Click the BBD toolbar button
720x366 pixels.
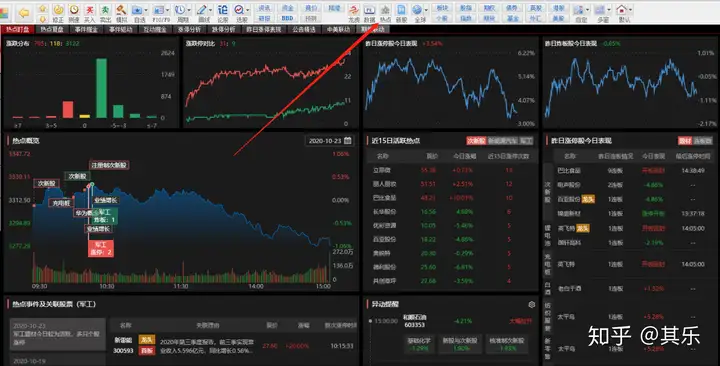287,19
